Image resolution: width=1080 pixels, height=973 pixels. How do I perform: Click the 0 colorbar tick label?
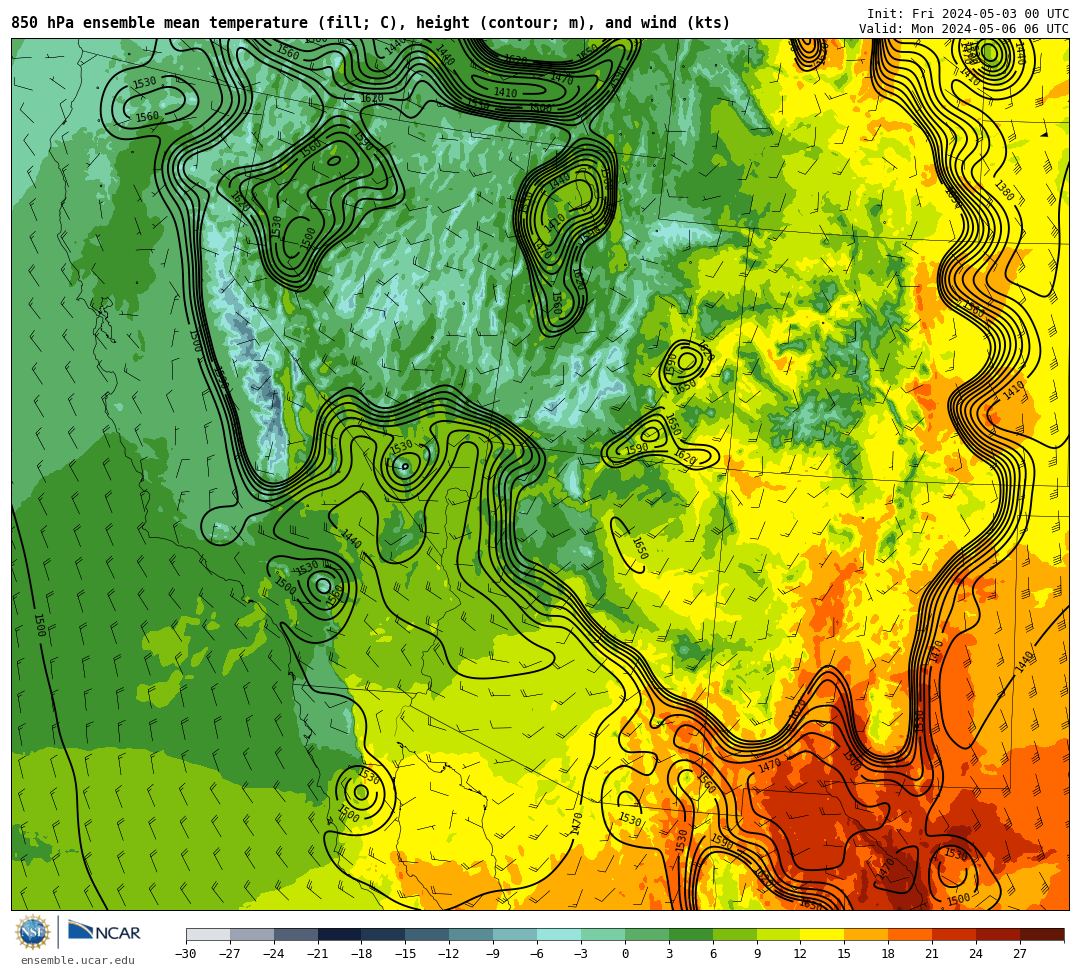tap(625, 954)
